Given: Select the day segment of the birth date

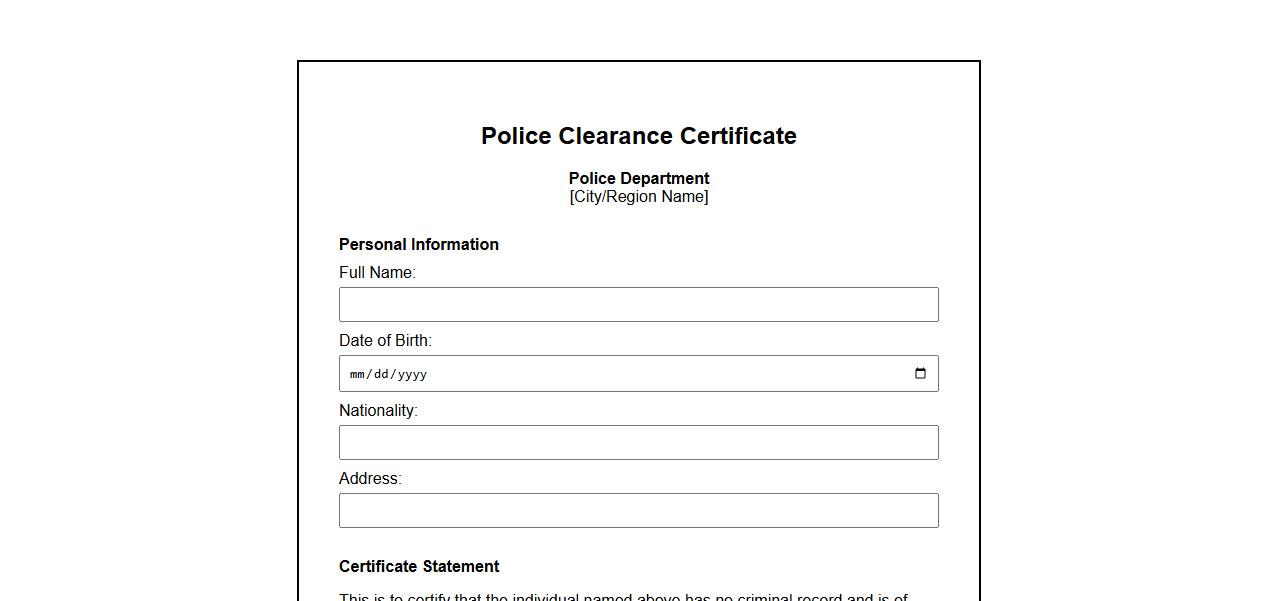Looking at the screenshot, I should click(x=381, y=375).
